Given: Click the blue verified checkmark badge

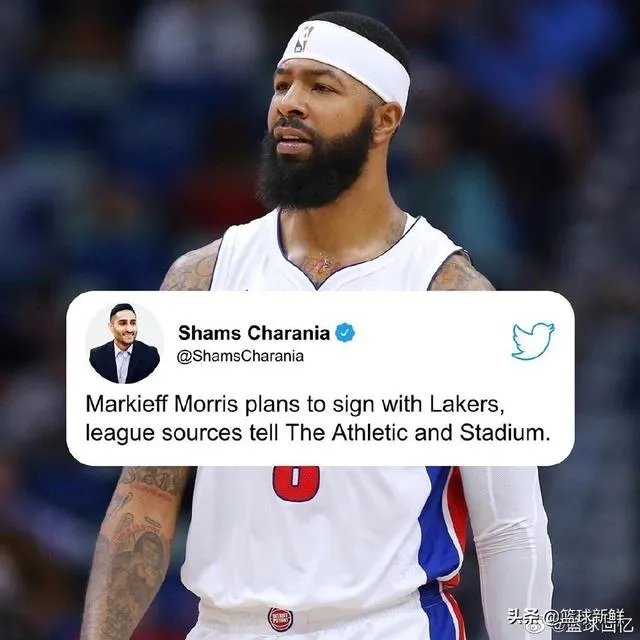Looking at the screenshot, I should [x=345, y=333].
